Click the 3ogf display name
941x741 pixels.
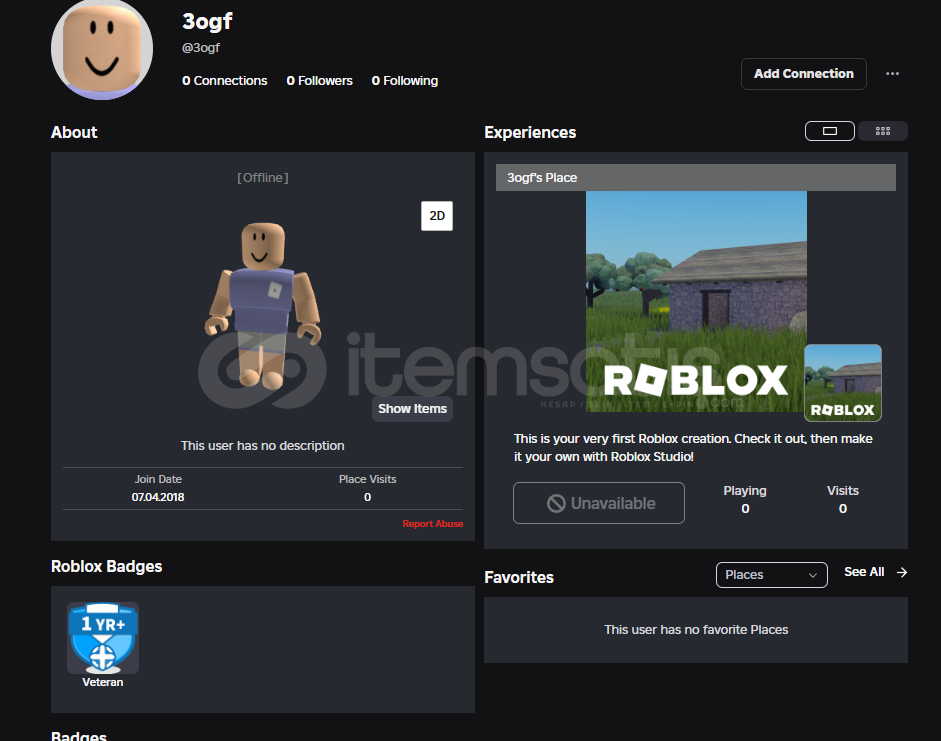tap(207, 22)
